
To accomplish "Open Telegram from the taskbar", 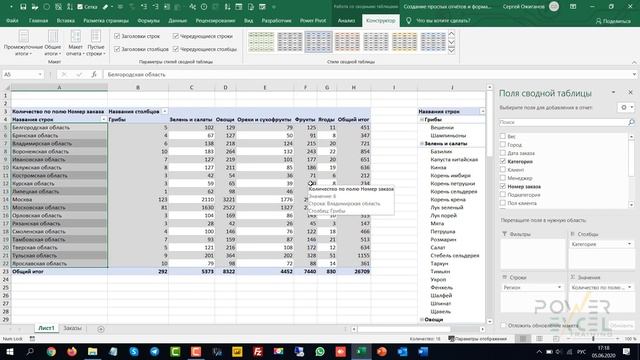I will (x=155, y=351).
